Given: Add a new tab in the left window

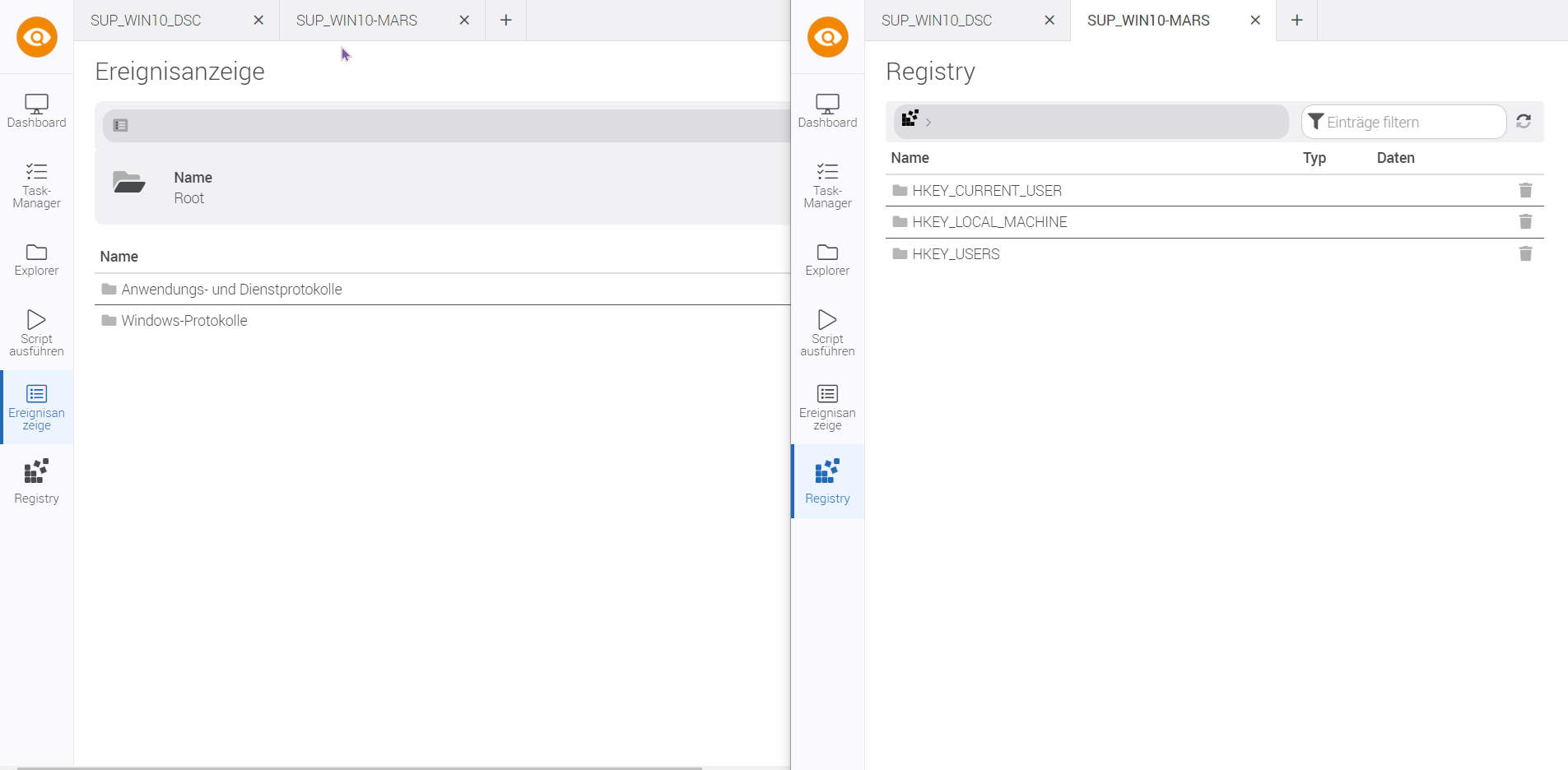Looking at the screenshot, I should coord(506,21).
